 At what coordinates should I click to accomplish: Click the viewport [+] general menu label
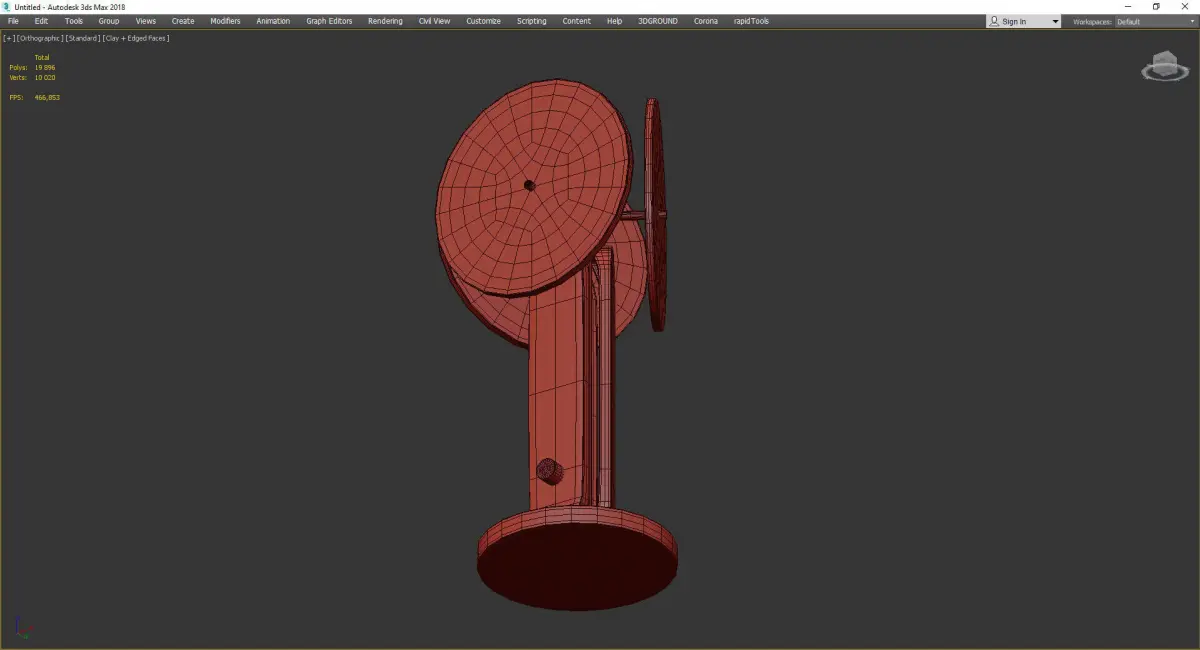click(9, 38)
